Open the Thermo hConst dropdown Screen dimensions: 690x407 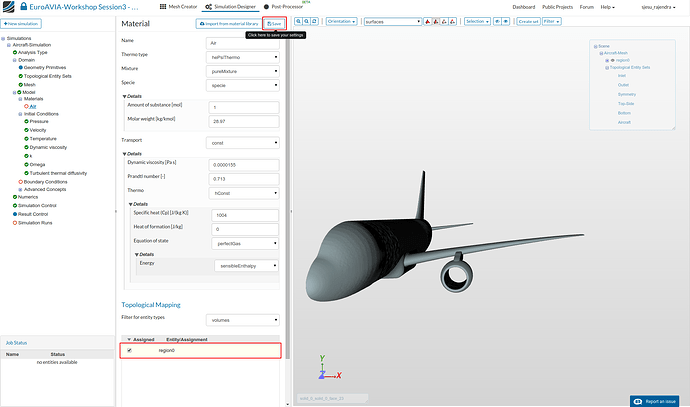(244, 193)
